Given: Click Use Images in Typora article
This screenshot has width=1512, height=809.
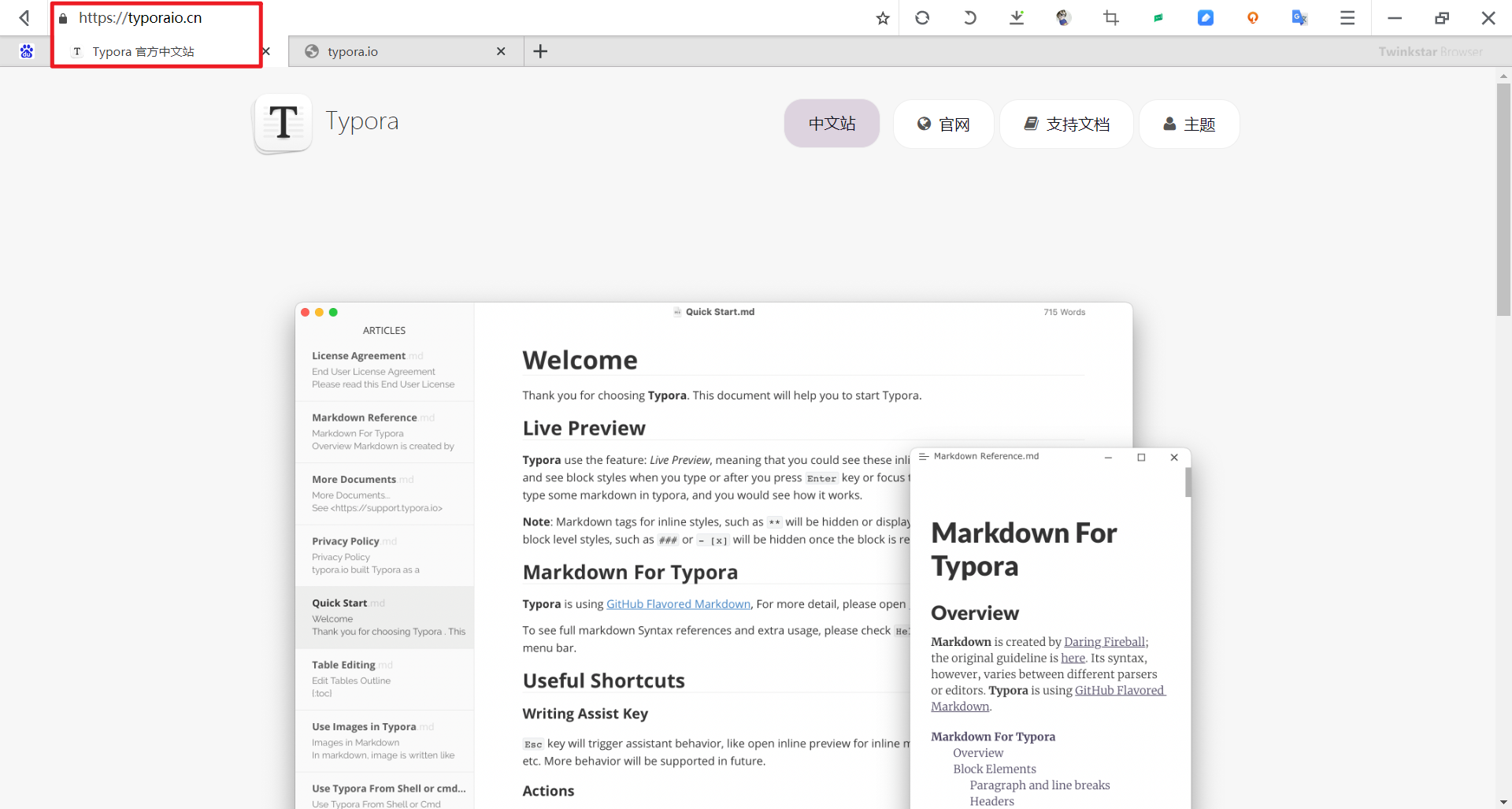Looking at the screenshot, I should click(x=384, y=740).
